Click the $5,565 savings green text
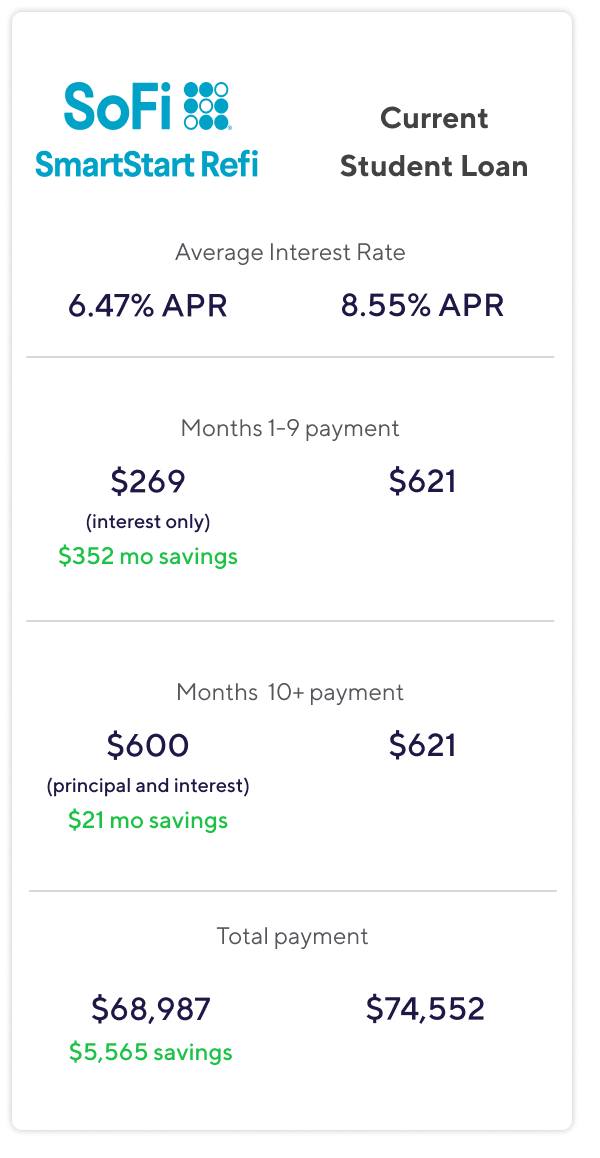 (x=151, y=1052)
